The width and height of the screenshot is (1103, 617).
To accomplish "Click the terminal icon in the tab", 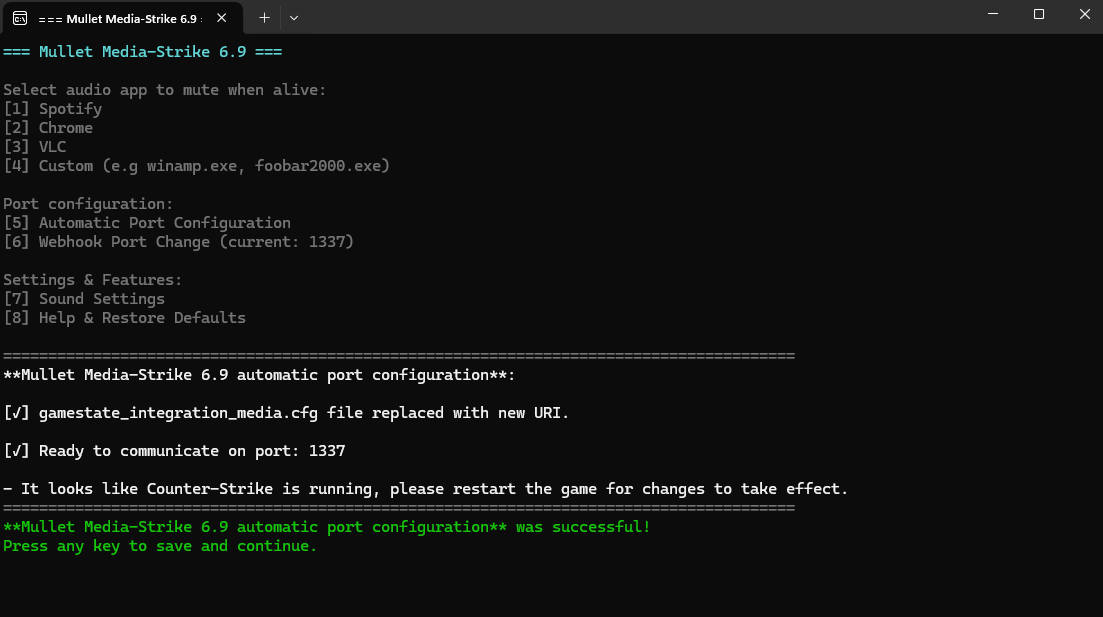I will click(20, 18).
